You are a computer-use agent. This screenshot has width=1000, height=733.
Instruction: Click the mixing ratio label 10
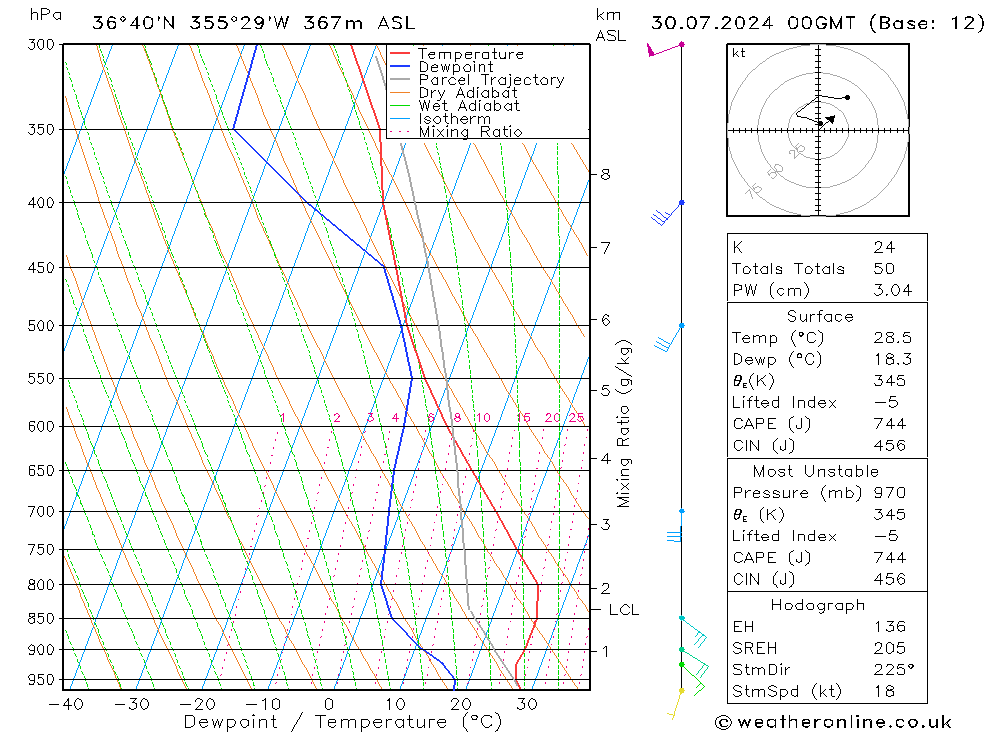pyautogui.click(x=483, y=418)
